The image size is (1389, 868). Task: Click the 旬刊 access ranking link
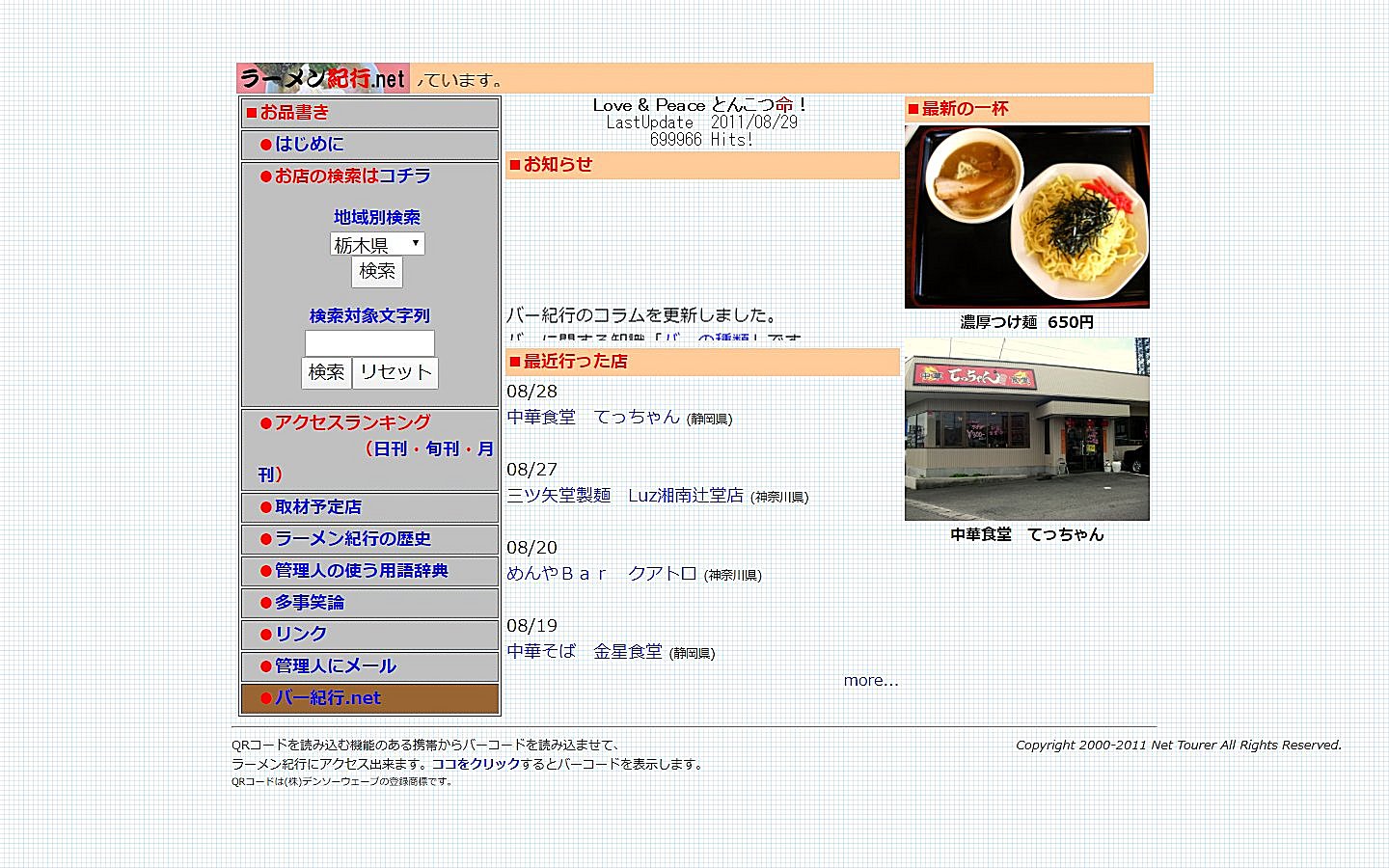[443, 448]
